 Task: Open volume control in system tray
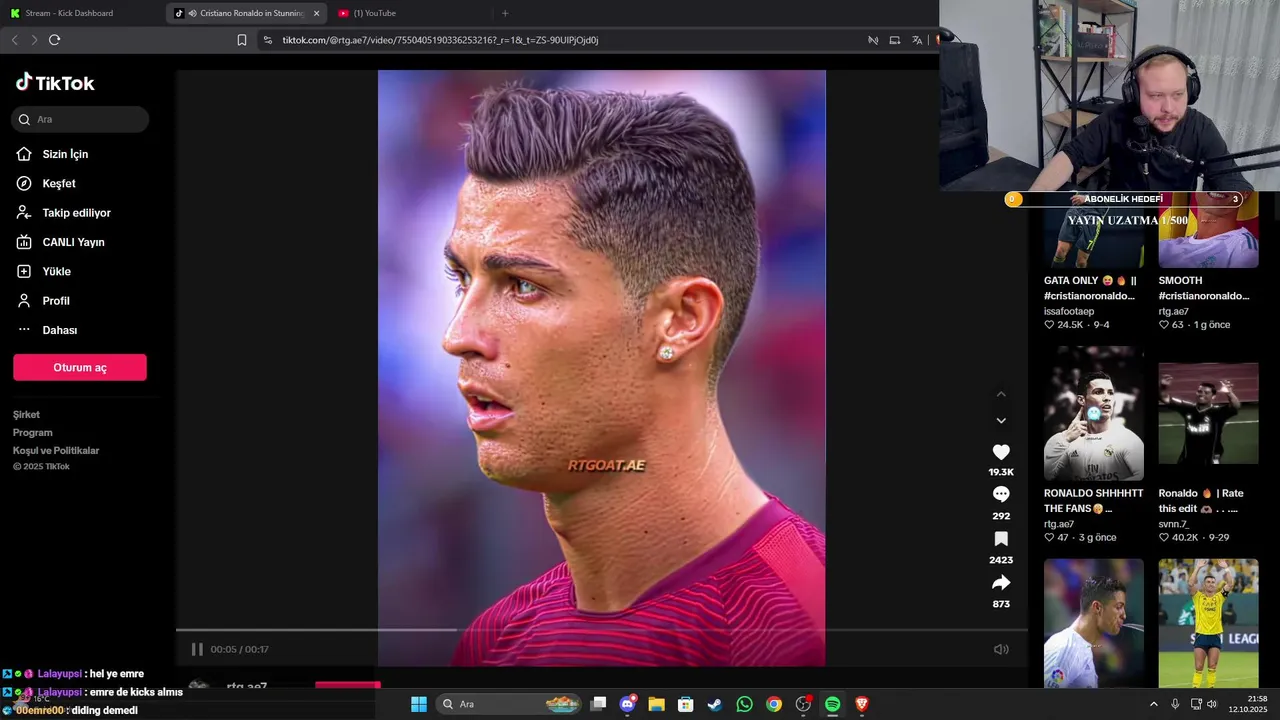click(x=1212, y=704)
